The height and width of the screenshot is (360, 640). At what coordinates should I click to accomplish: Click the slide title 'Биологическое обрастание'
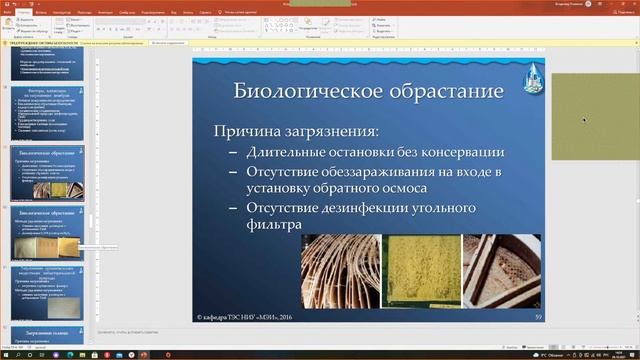368,91
